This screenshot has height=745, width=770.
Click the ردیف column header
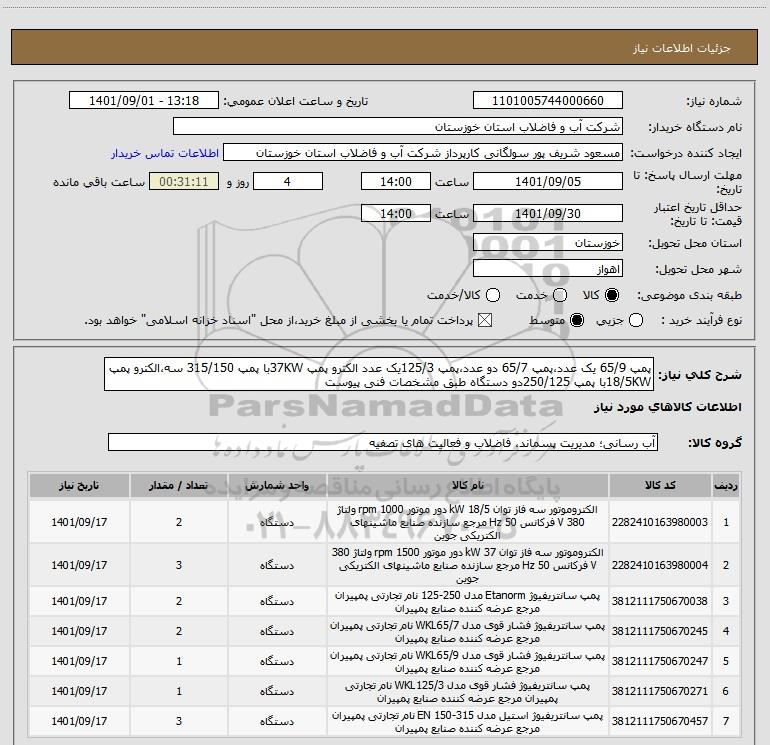pyautogui.click(x=726, y=486)
